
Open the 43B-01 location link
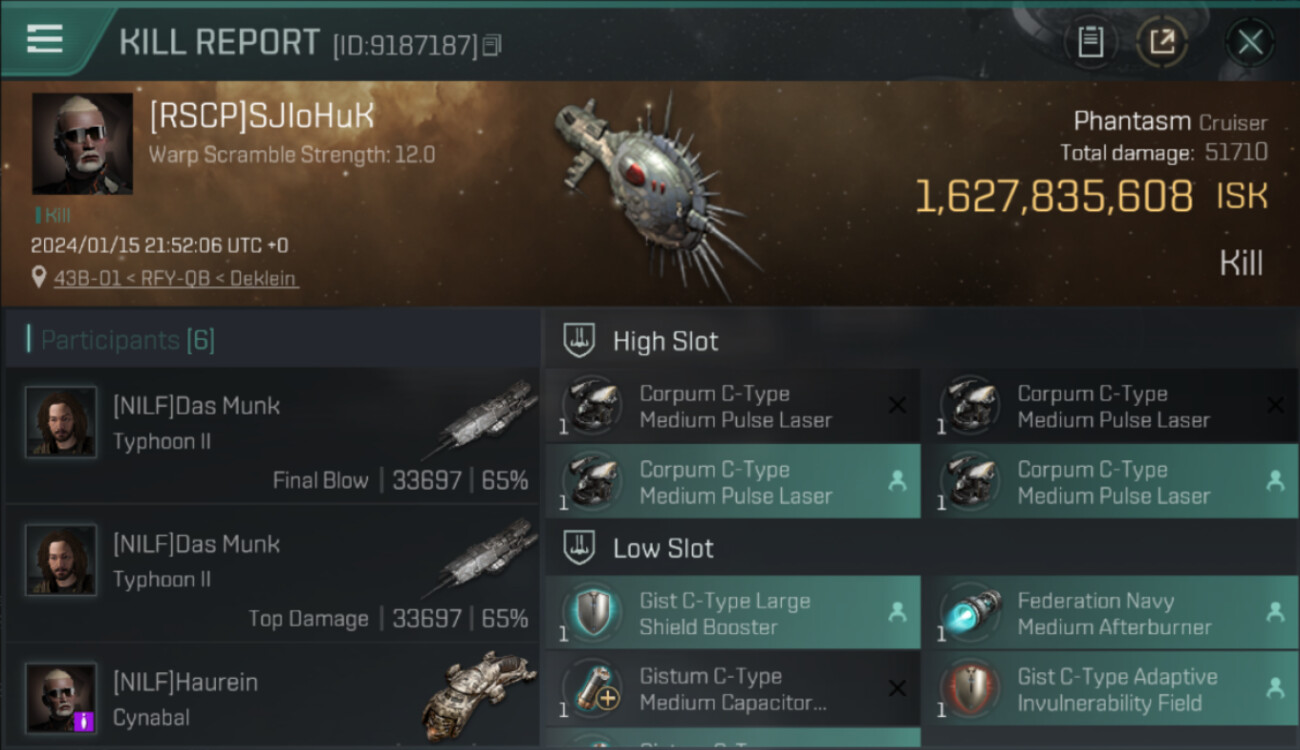coord(175,279)
